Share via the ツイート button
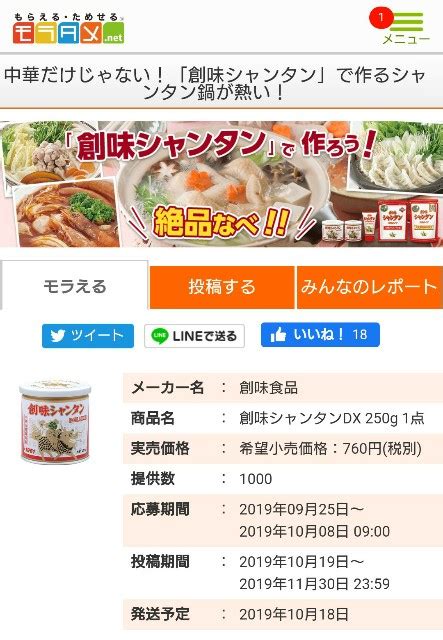443x640 pixels. pyautogui.click(x=88, y=336)
